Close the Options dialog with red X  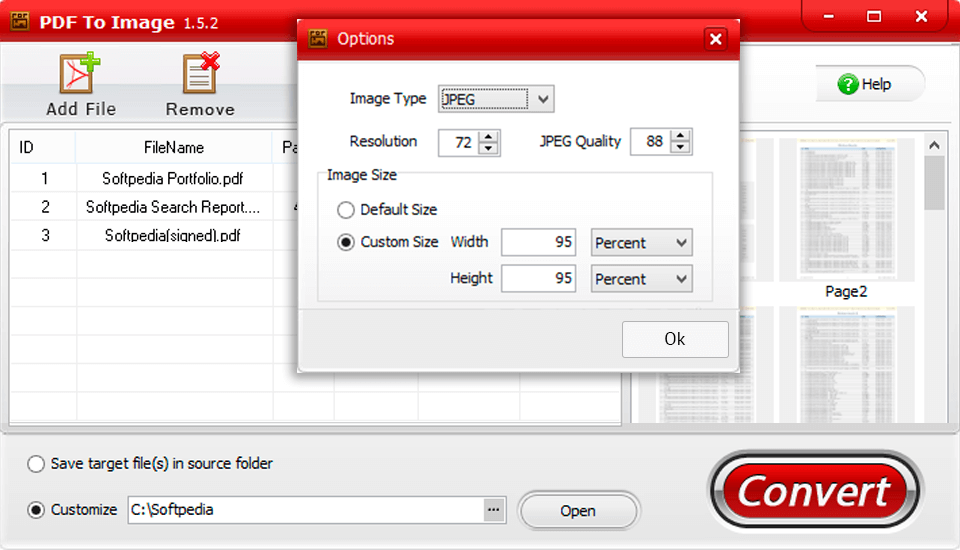(715, 39)
